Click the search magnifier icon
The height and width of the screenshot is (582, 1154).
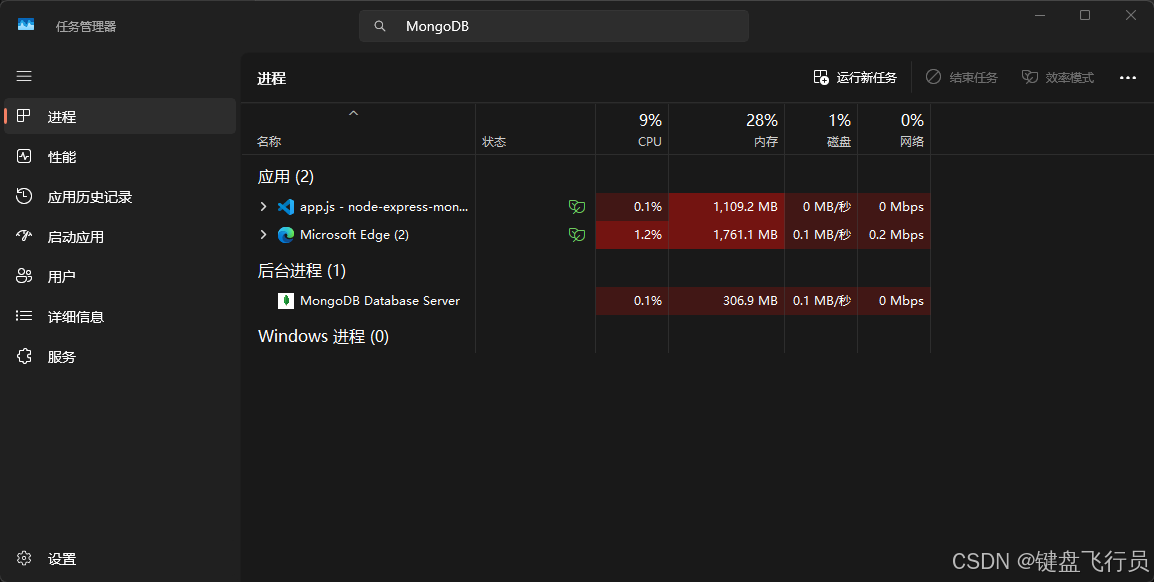tap(380, 26)
